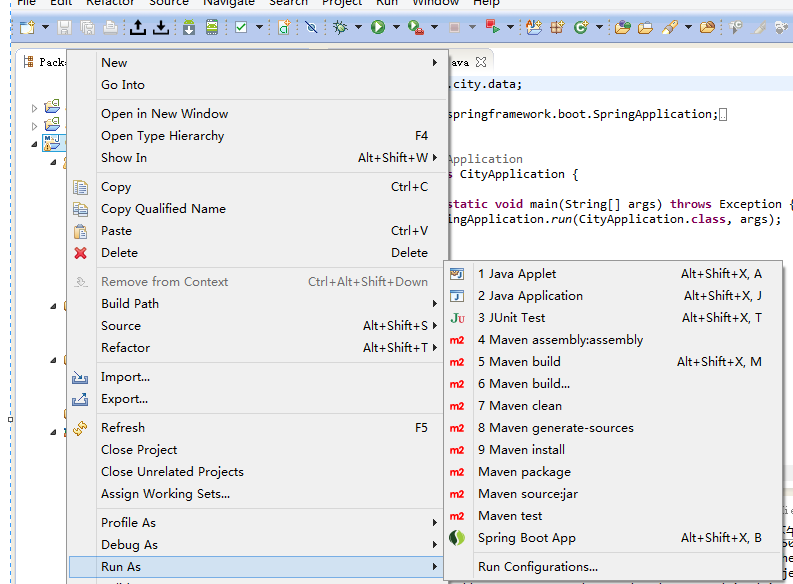Click the Skip All Breakpoints icon
The width and height of the screenshot is (793, 584).
pos(312,27)
